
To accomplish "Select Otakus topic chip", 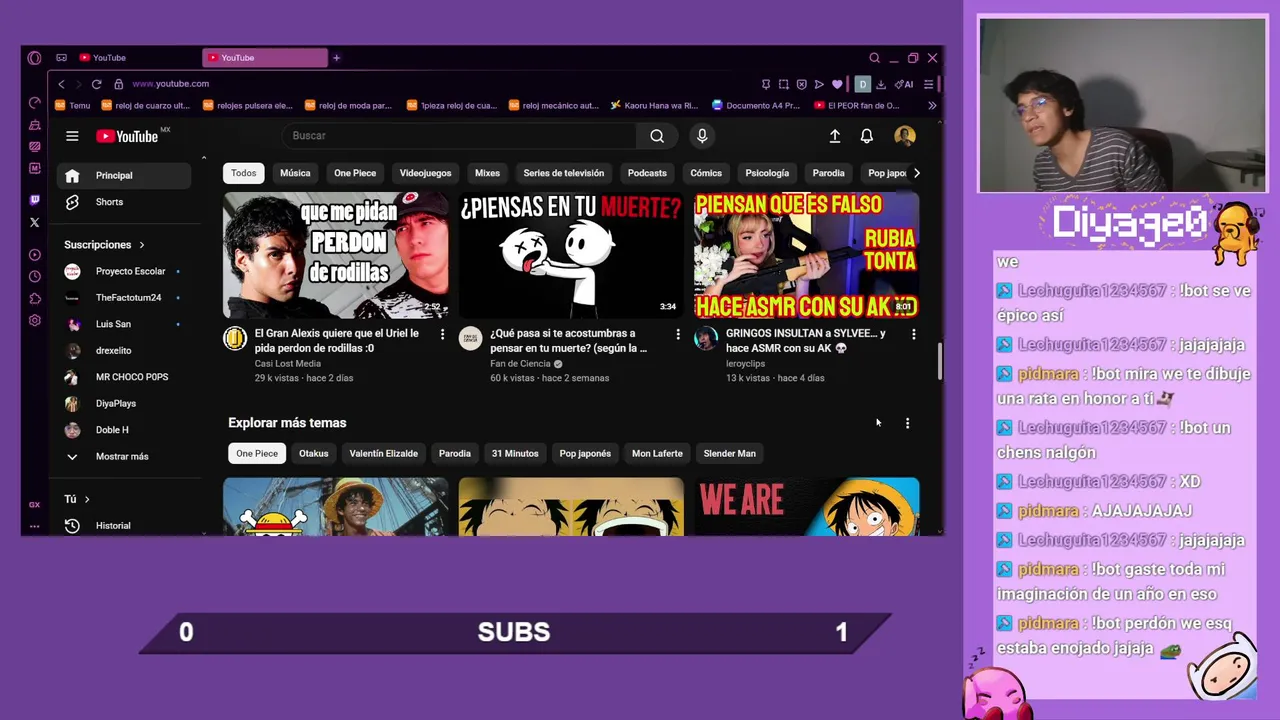I will (313, 454).
